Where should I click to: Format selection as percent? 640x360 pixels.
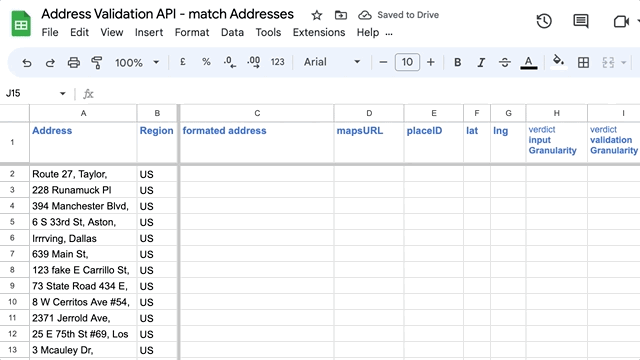coord(206,62)
